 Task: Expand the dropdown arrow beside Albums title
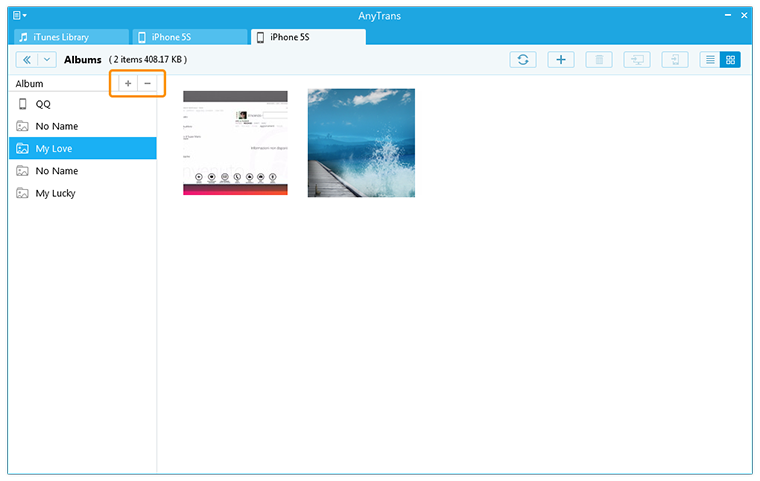[47, 60]
